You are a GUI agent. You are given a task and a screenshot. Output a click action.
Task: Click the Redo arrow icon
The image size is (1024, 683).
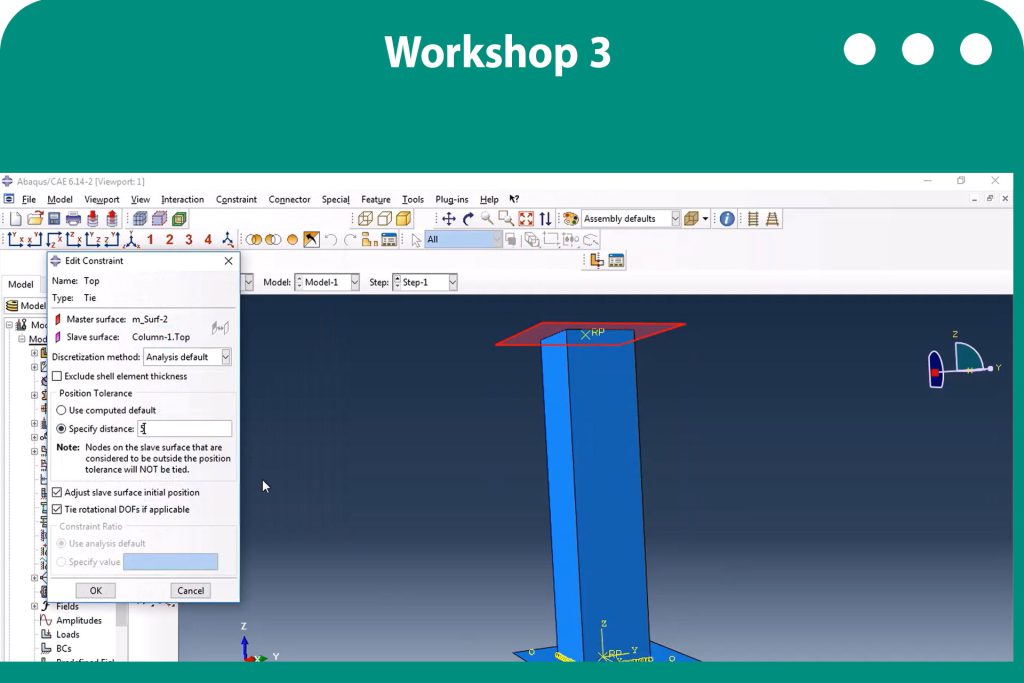[x=350, y=240]
